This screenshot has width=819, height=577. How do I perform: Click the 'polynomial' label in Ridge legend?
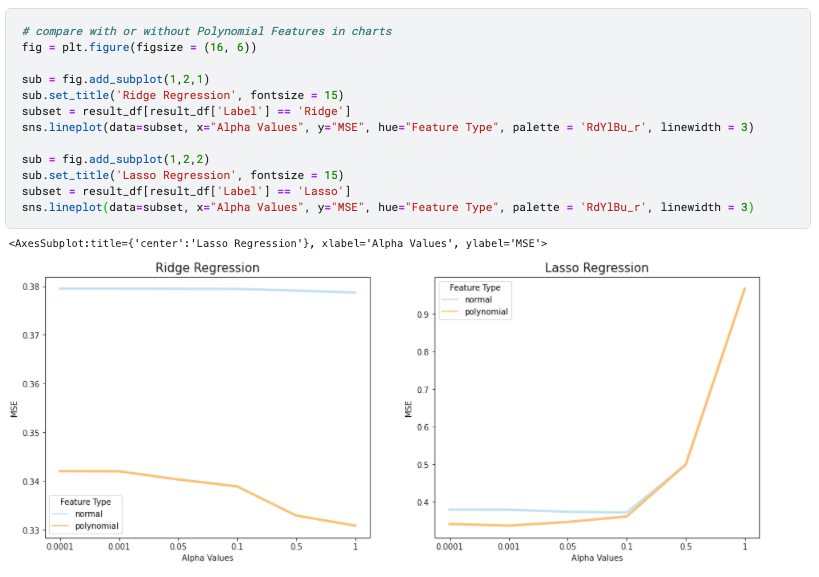click(x=97, y=526)
